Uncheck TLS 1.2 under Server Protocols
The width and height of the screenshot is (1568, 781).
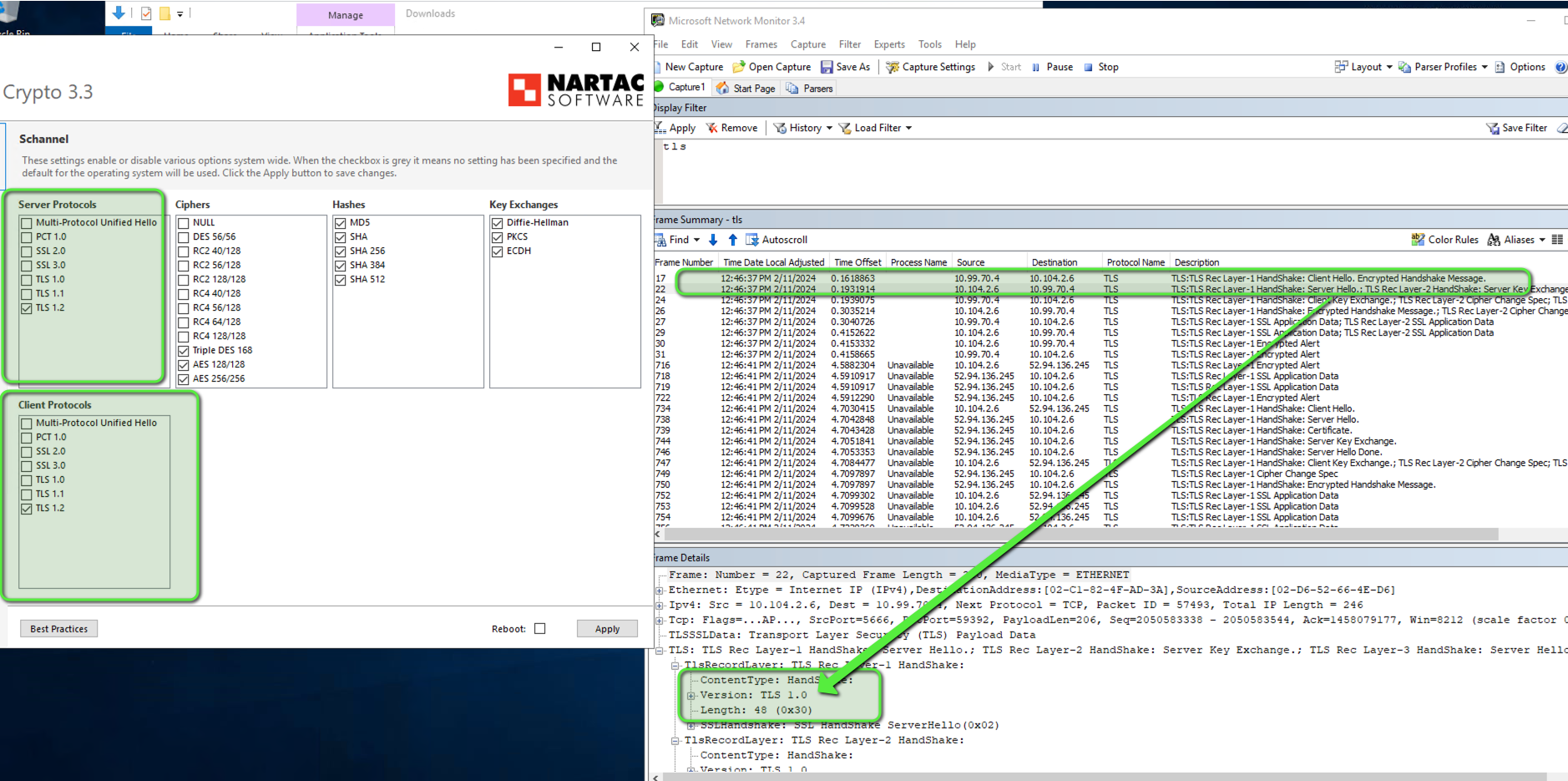(x=27, y=308)
